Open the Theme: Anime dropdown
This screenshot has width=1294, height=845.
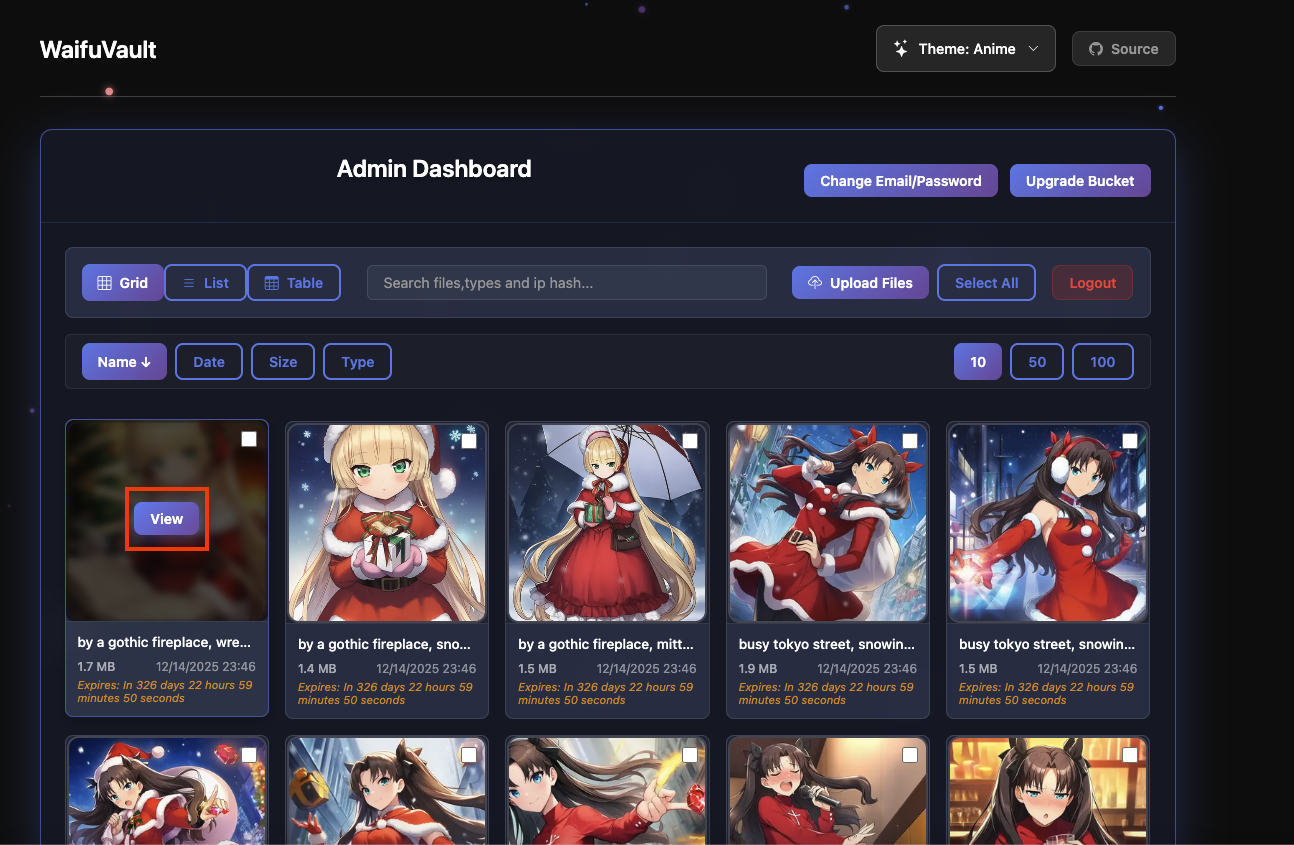click(x=965, y=48)
